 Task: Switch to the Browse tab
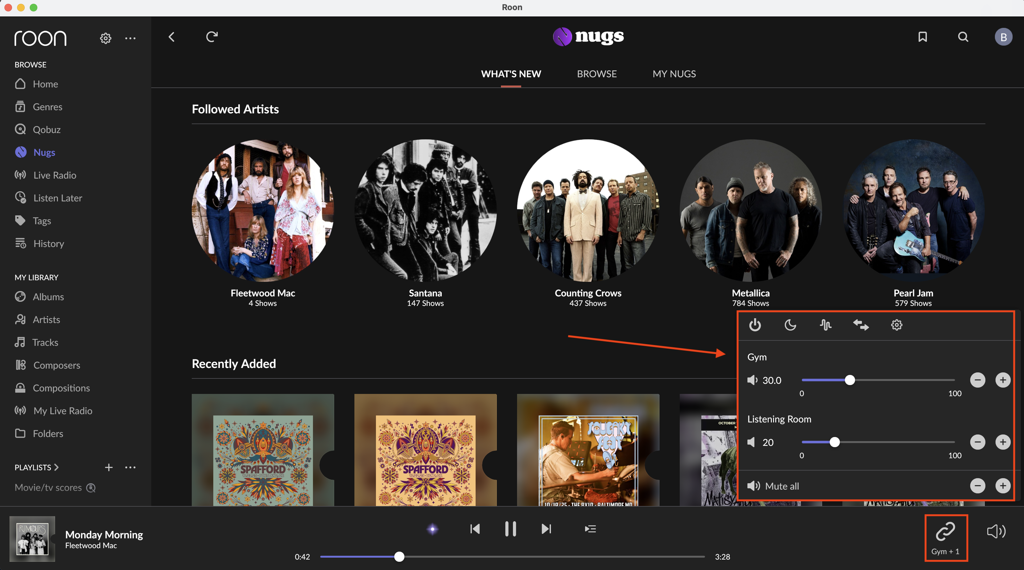coord(596,74)
